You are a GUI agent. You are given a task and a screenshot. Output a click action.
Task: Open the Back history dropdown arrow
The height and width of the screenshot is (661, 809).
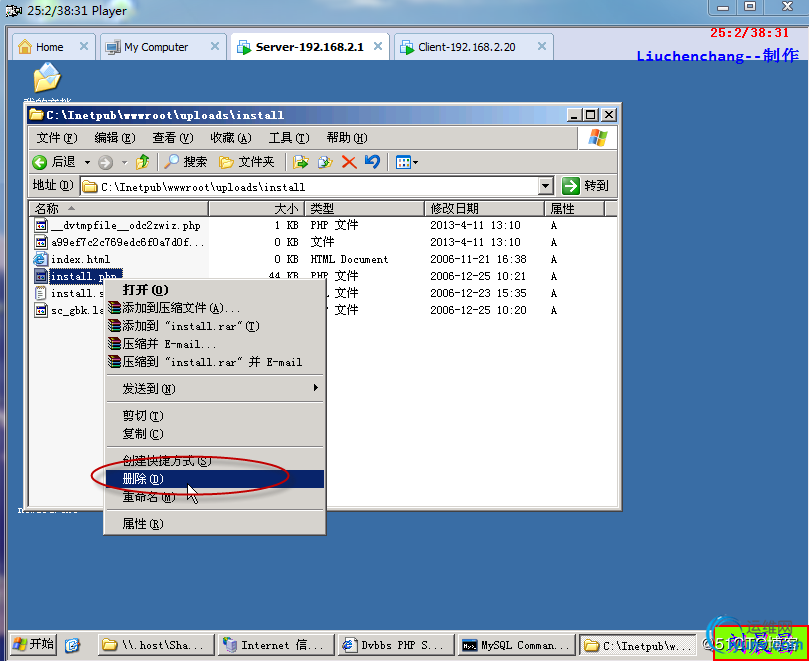[x=87, y=163]
